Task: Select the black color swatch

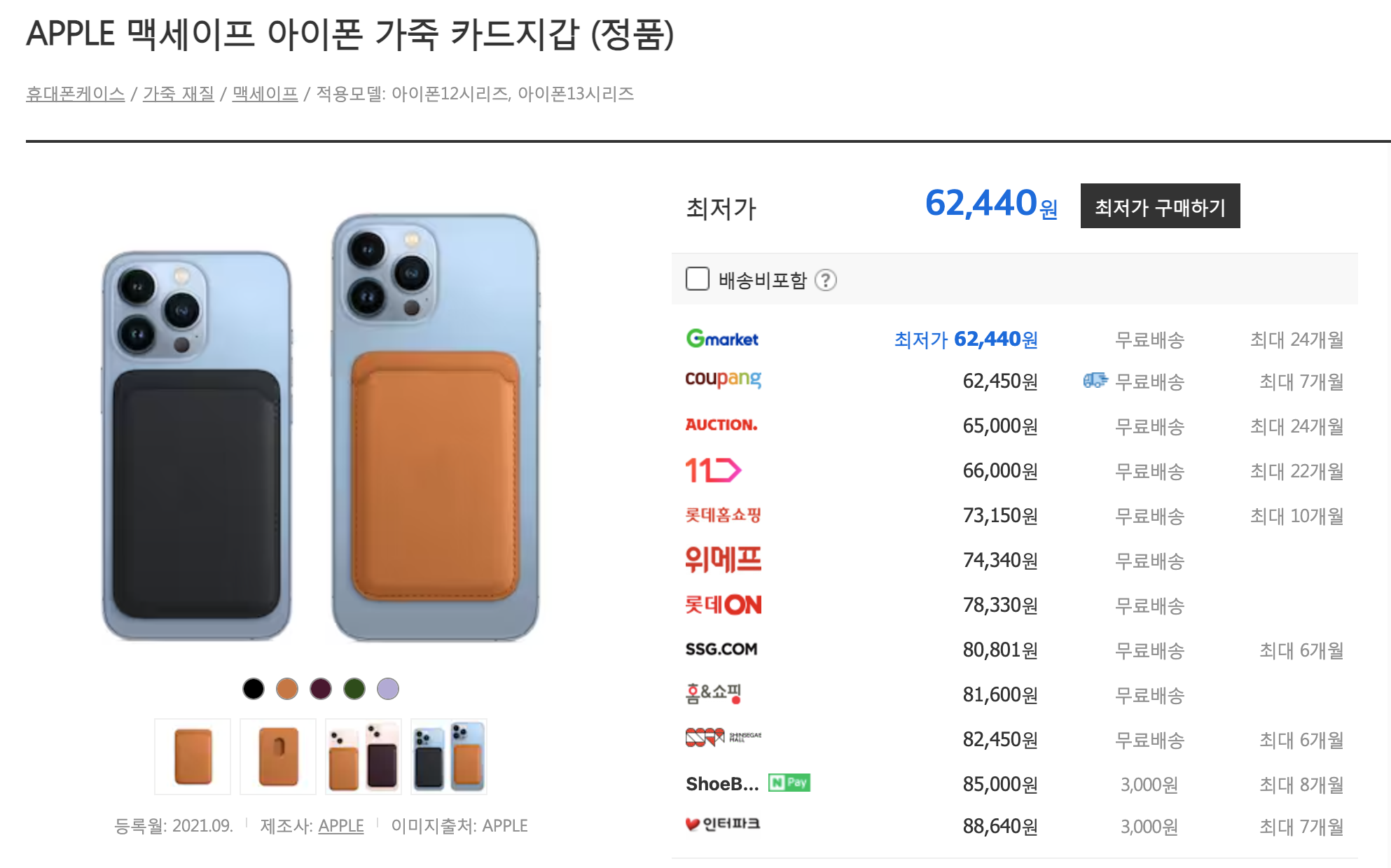Action: coord(252,689)
